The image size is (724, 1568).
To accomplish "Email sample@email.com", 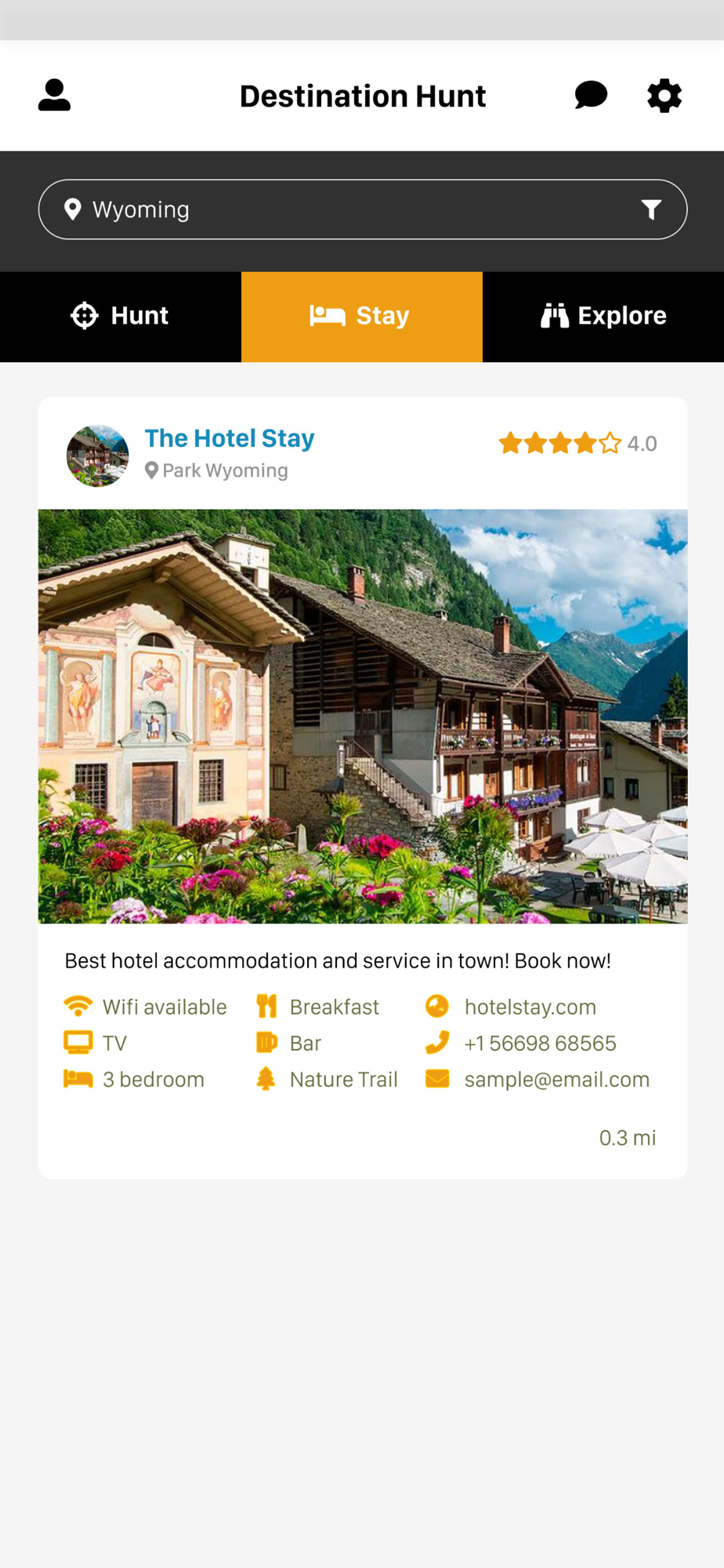I will (x=557, y=1080).
